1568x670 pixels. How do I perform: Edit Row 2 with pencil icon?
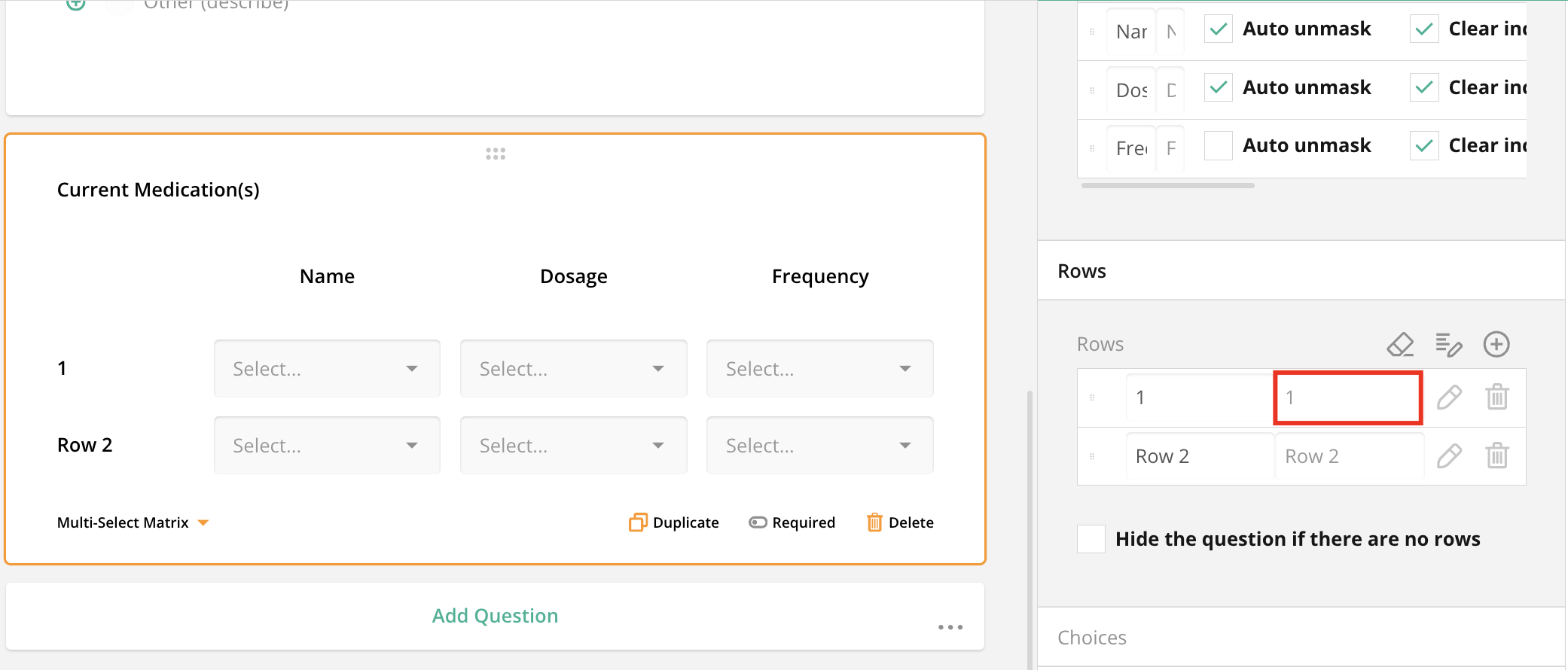point(1449,456)
